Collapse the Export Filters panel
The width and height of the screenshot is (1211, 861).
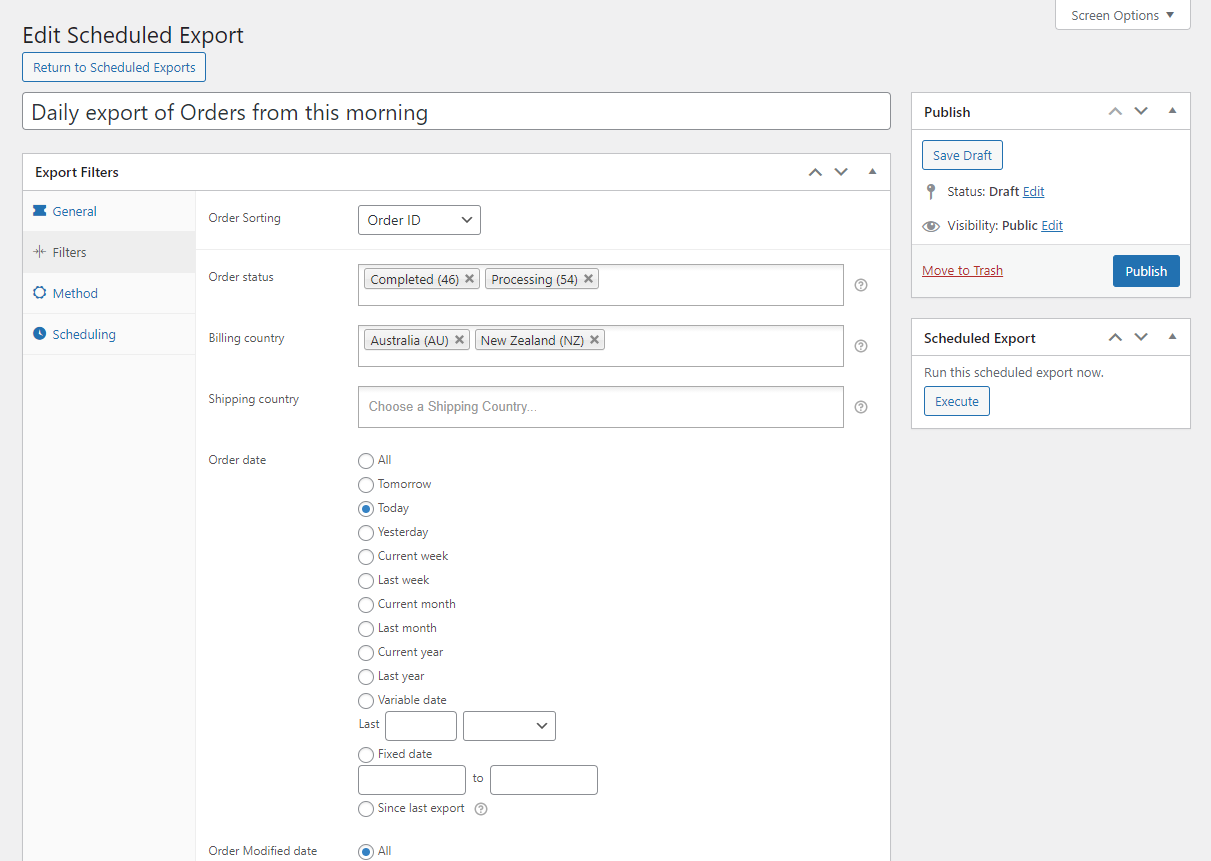pos(872,172)
